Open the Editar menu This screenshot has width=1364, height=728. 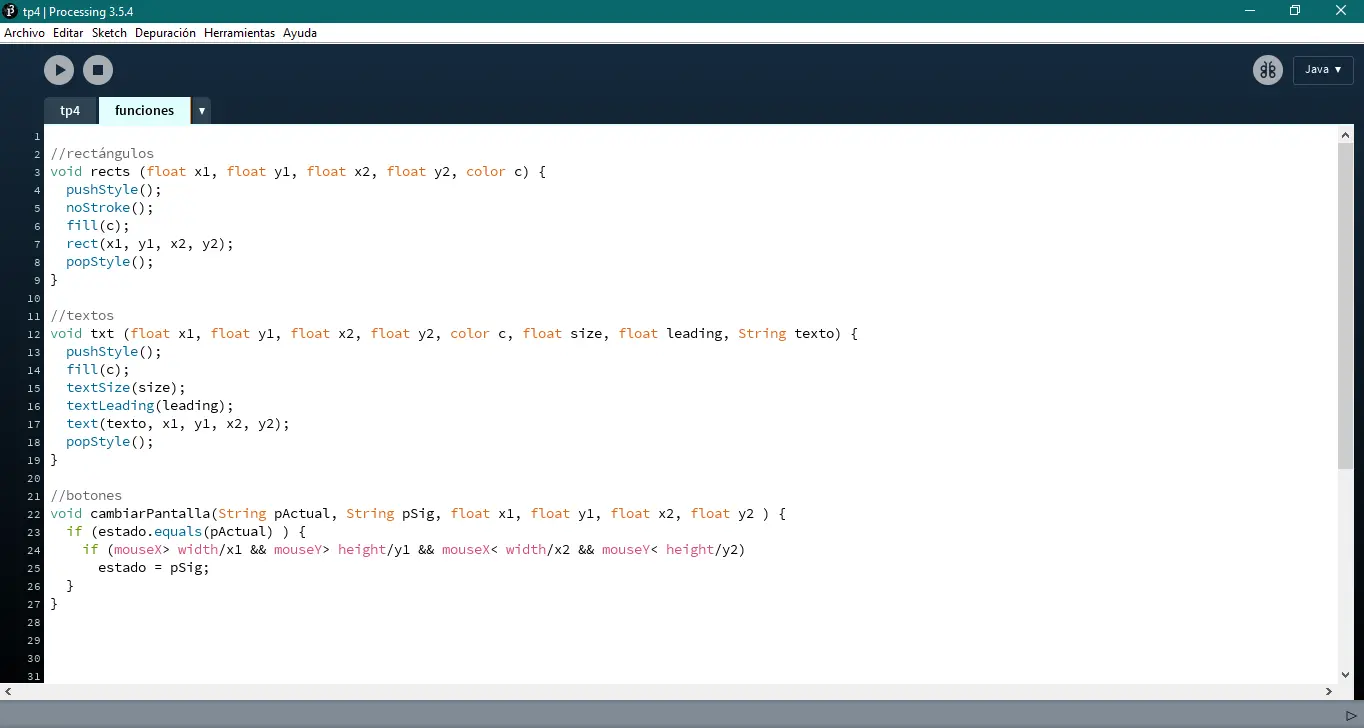(x=67, y=32)
